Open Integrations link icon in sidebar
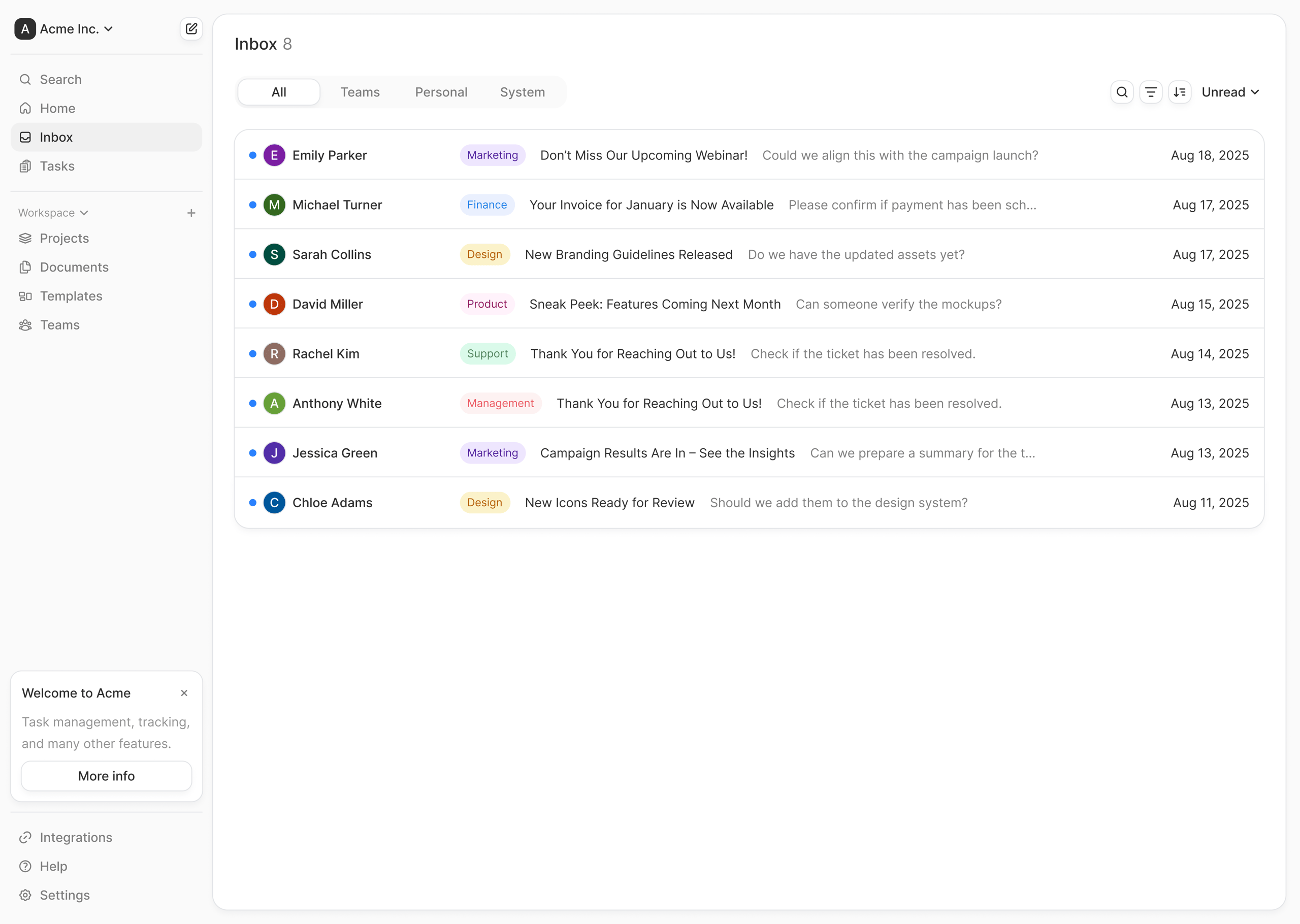The width and height of the screenshot is (1300, 924). 25,837
